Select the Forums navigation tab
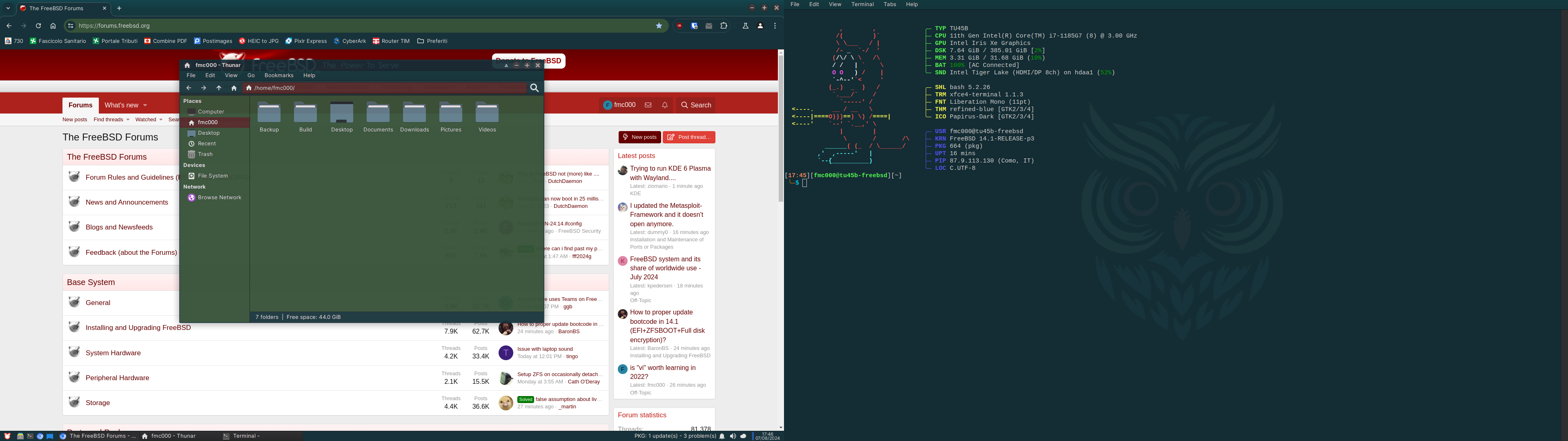Screen dimensions: 1568x441 coord(80,105)
